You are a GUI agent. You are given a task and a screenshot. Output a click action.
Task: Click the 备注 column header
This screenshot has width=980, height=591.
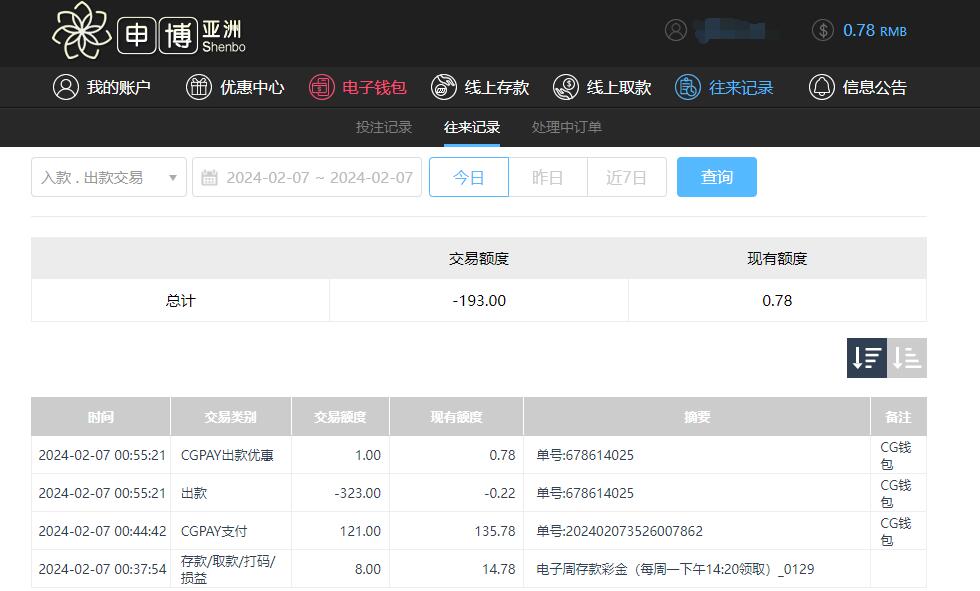[899, 417]
